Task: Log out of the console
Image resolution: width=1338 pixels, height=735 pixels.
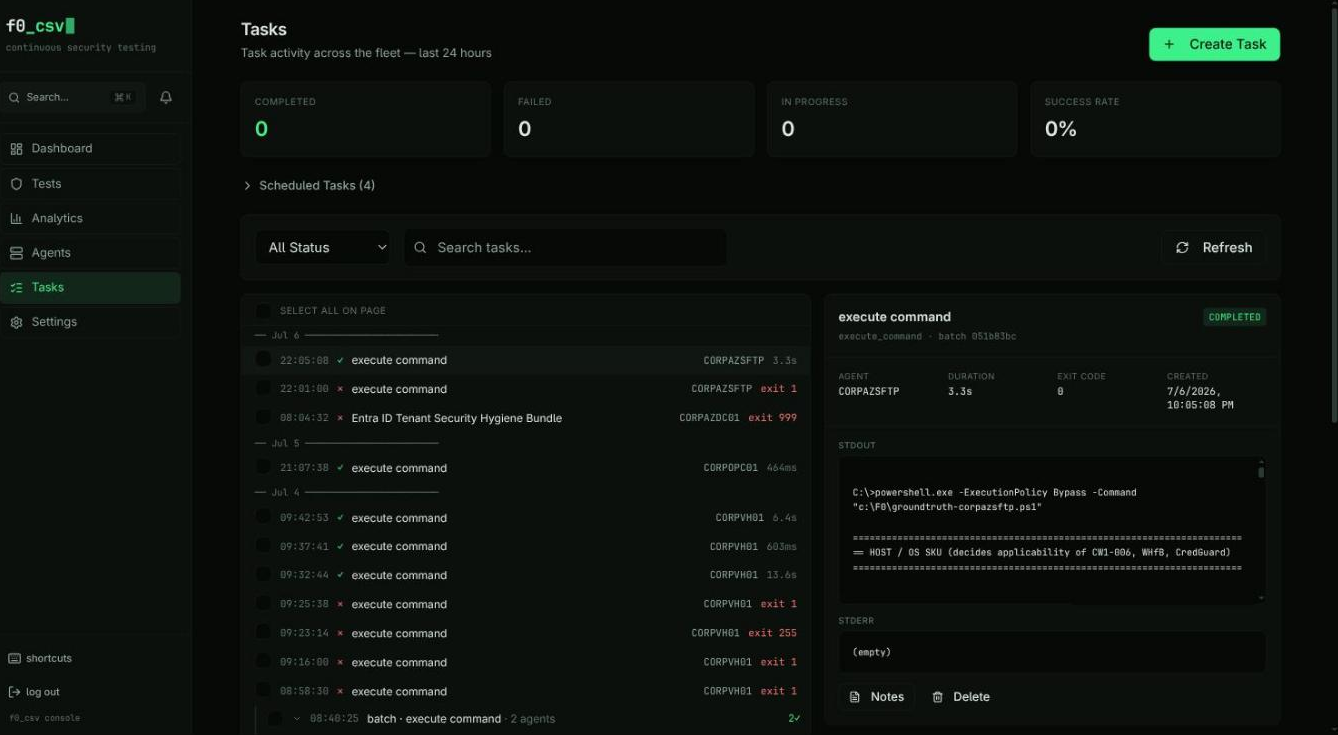Action: coord(34,692)
